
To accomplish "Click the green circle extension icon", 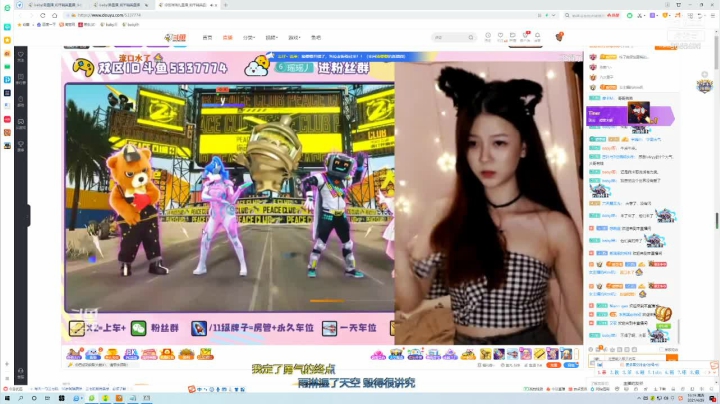I will coord(630,15).
